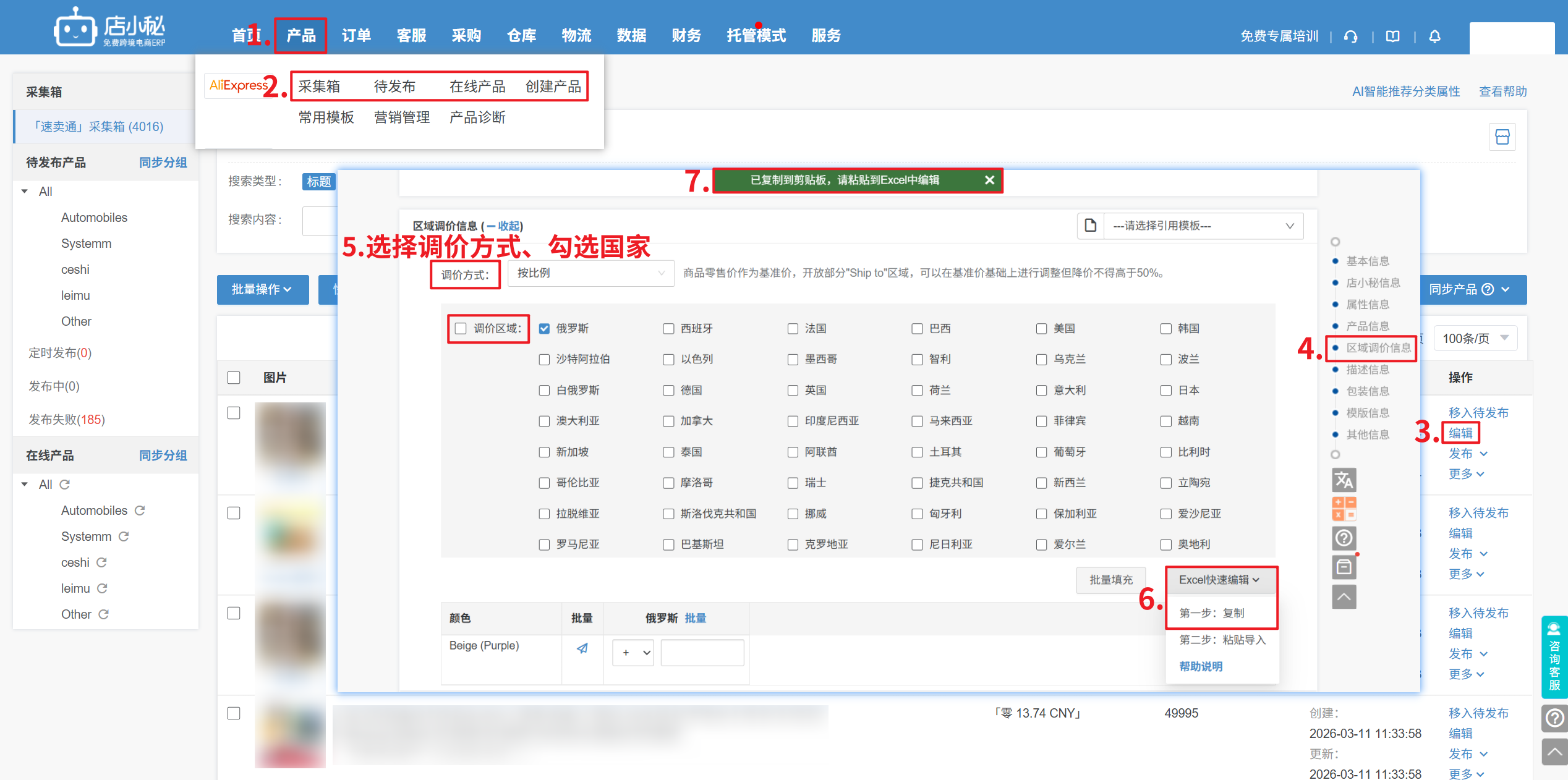
Task: Select 待发布 in the product submenu
Action: tap(394, 87)
